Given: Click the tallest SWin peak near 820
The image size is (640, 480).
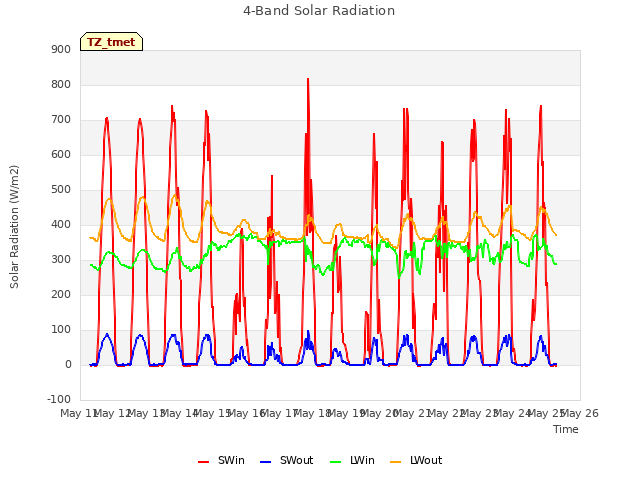Looking at the screenshot, I should 308,79.
